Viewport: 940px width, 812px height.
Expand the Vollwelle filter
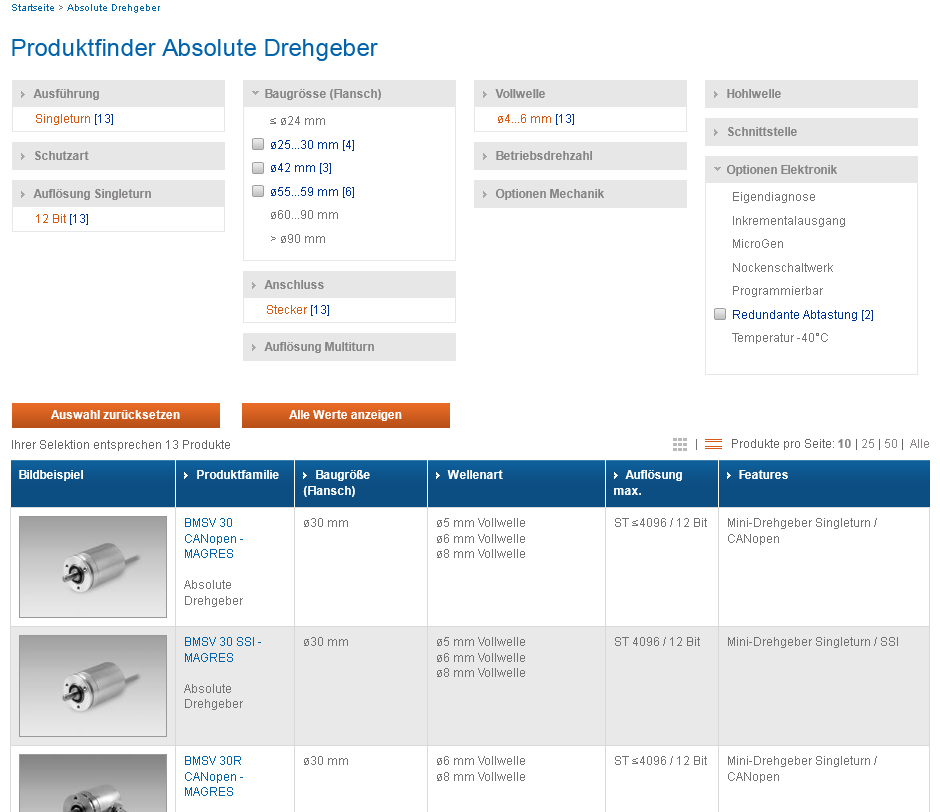tap(580, 94)
